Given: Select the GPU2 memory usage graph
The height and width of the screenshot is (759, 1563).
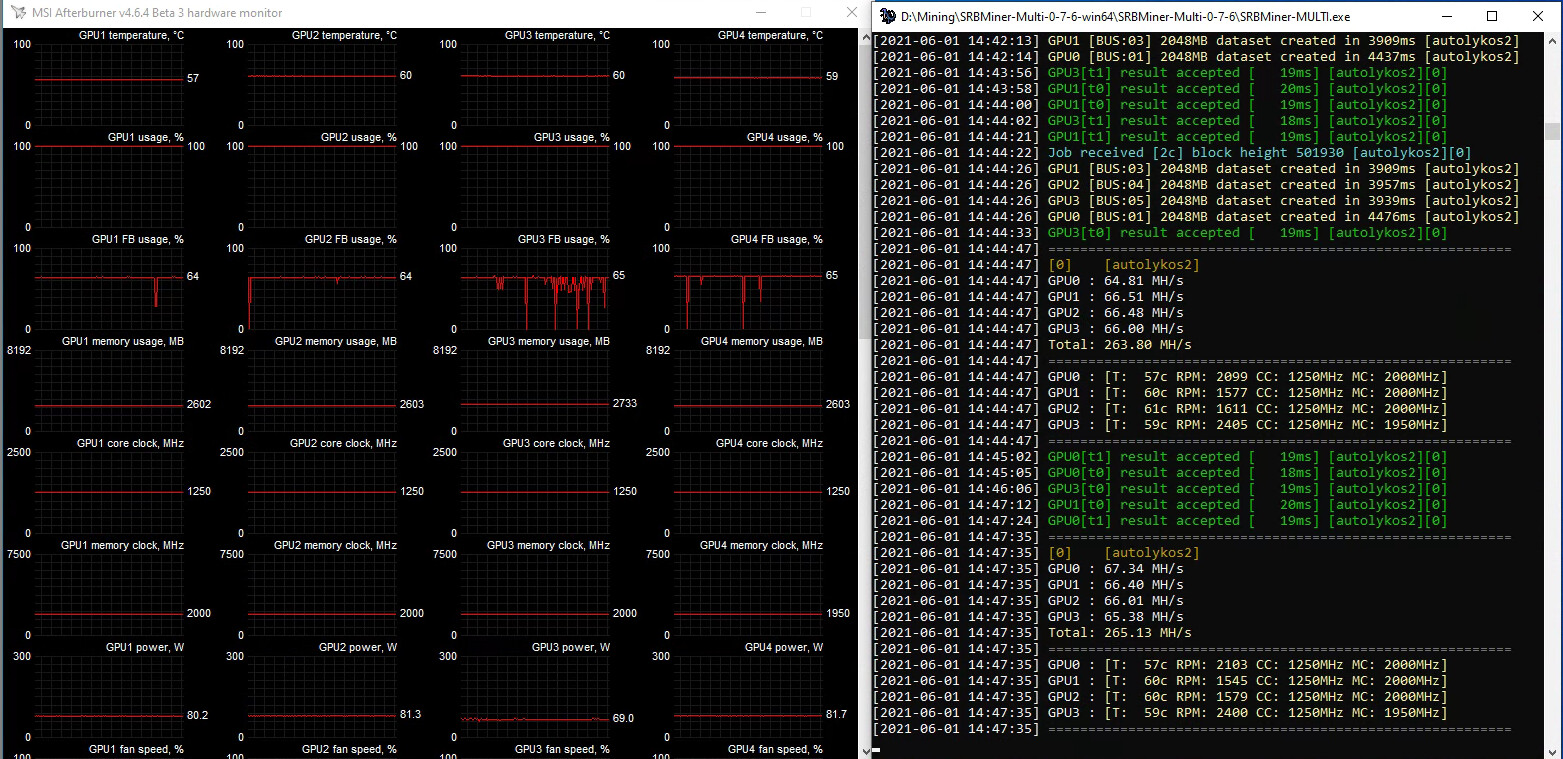Looking at the screenshot, I should click(x=322, y=391).
